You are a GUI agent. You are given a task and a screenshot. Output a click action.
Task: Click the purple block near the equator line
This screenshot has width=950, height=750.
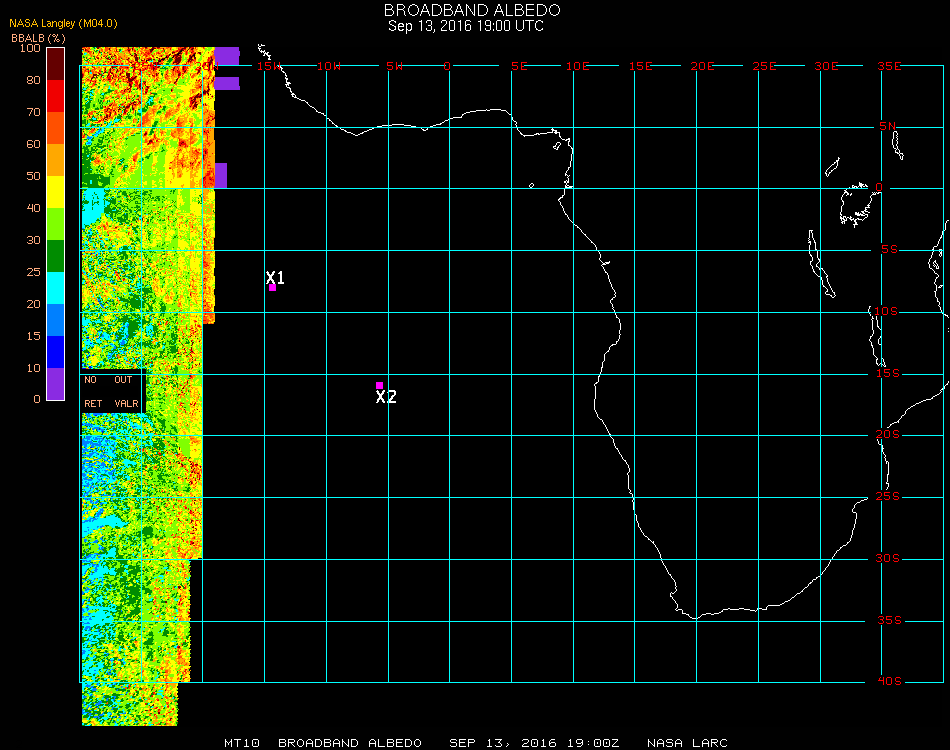tap(221, 175)
